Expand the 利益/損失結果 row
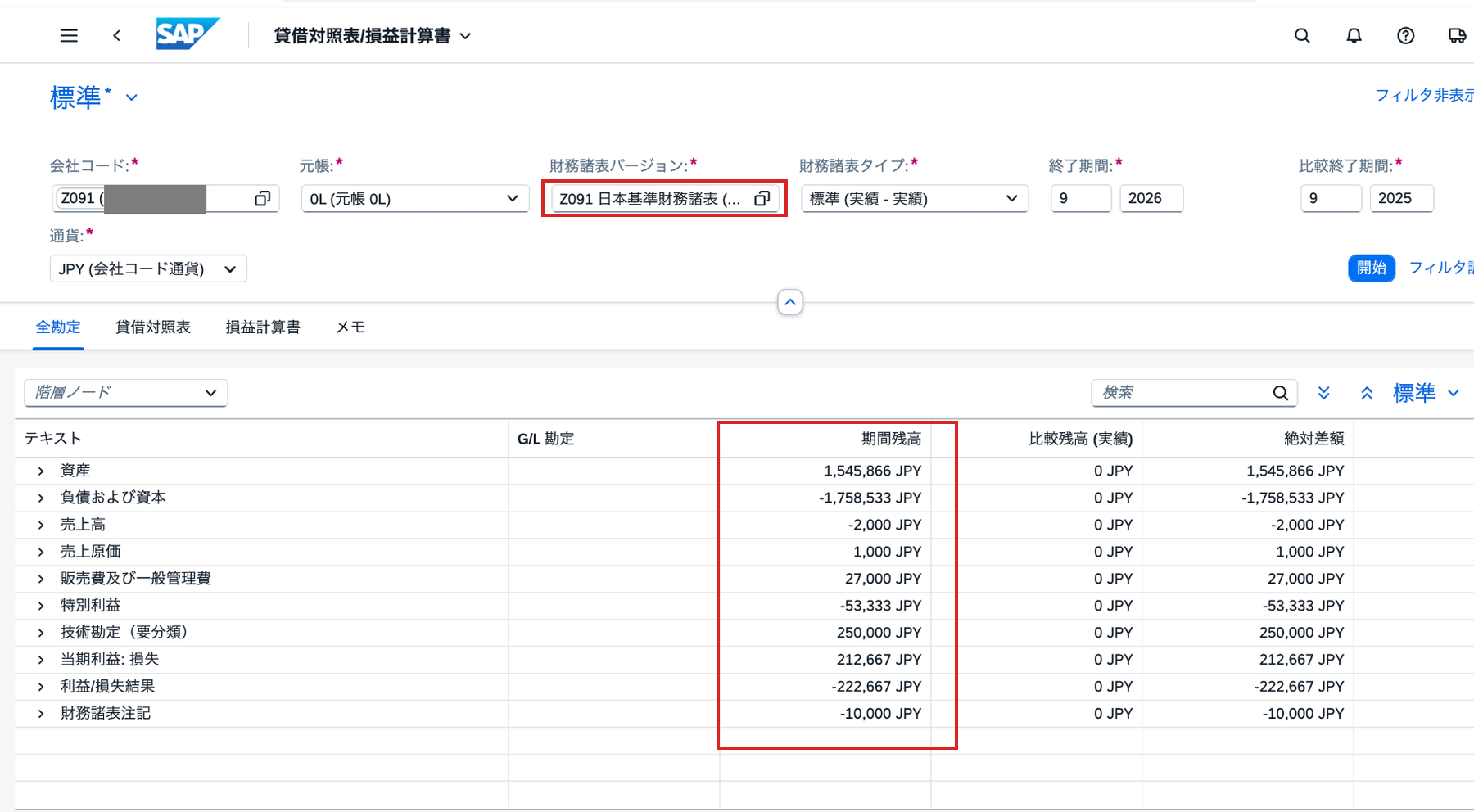The width and height of the screenshot is (1474, 812). [x=40, y=687]
